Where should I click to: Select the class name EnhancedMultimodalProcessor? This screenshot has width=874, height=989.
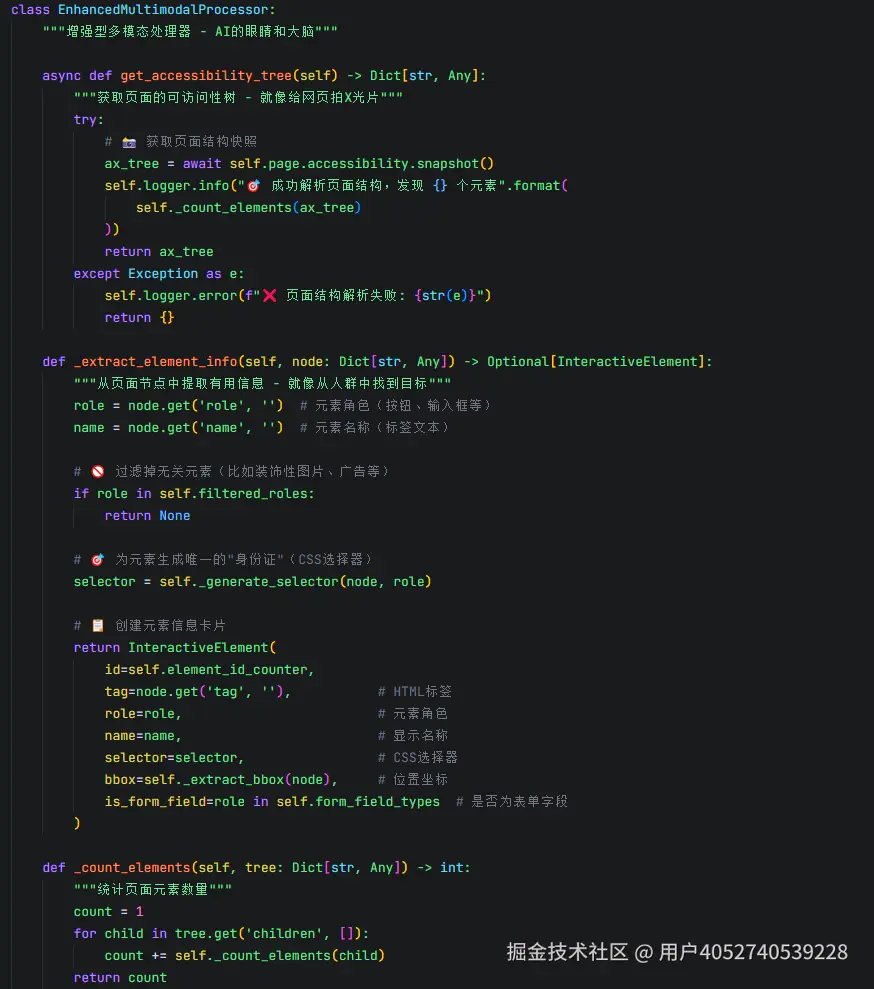click(163, 9)
